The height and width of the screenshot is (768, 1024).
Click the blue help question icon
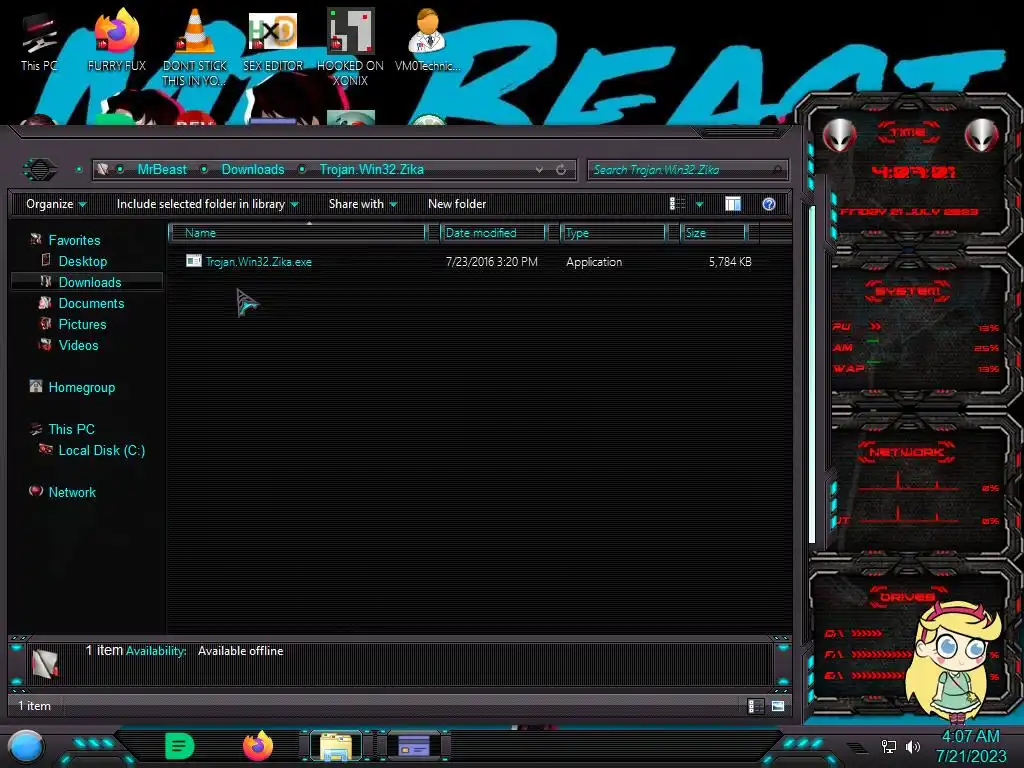769,204
